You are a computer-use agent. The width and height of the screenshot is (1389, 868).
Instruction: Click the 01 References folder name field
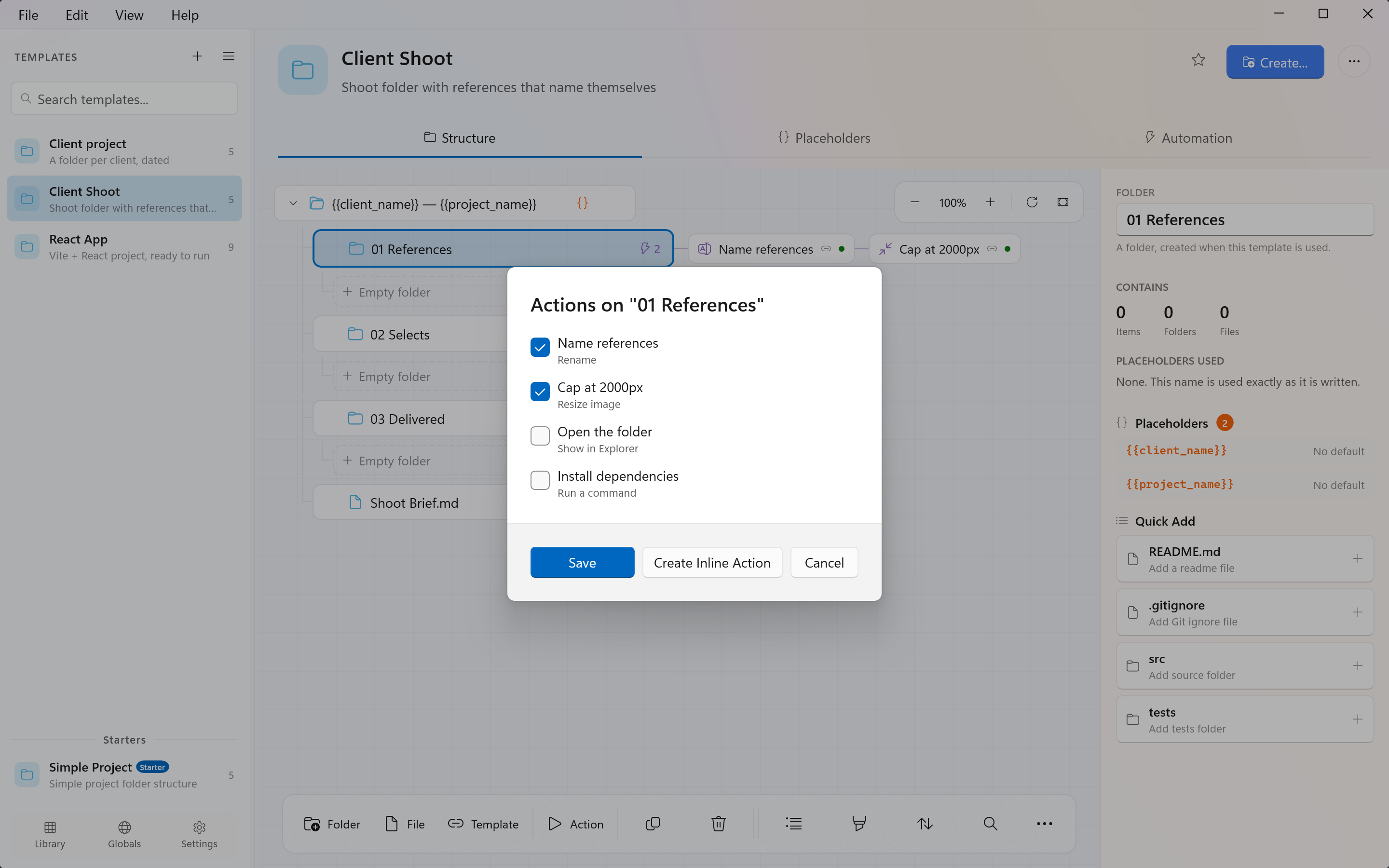(x=1244, y=220)
